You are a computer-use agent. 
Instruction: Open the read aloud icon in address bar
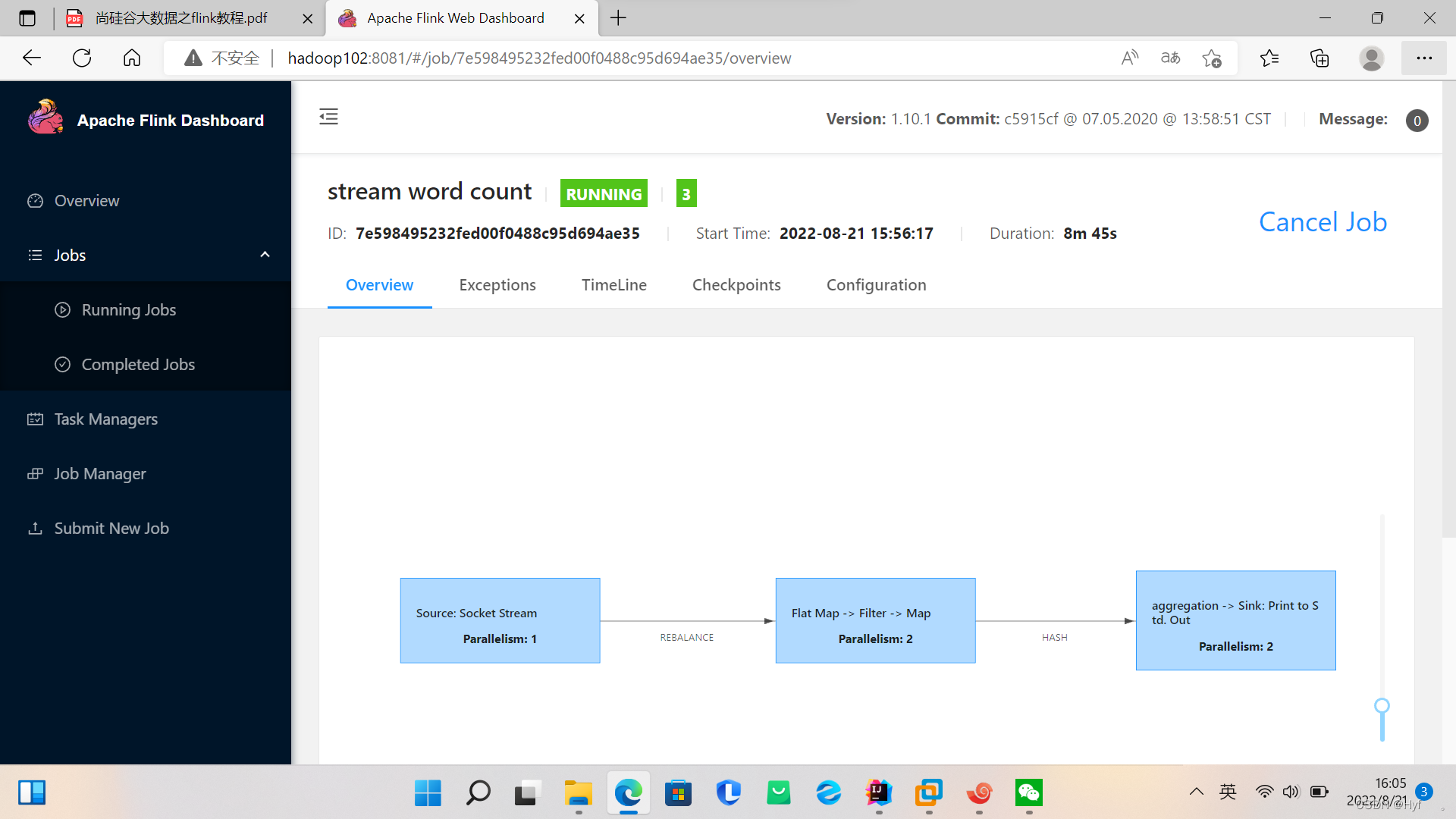pyautogui.click(x=1129, y=58)
